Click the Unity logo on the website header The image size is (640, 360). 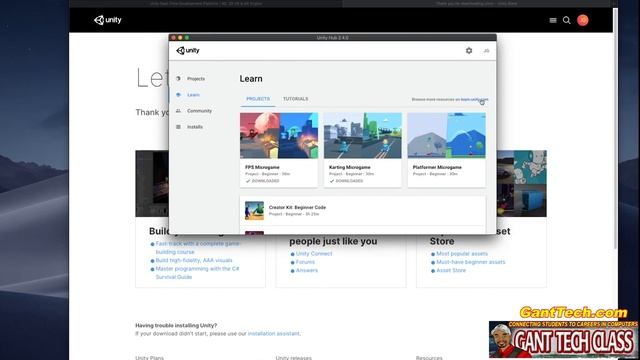(108, 20)
